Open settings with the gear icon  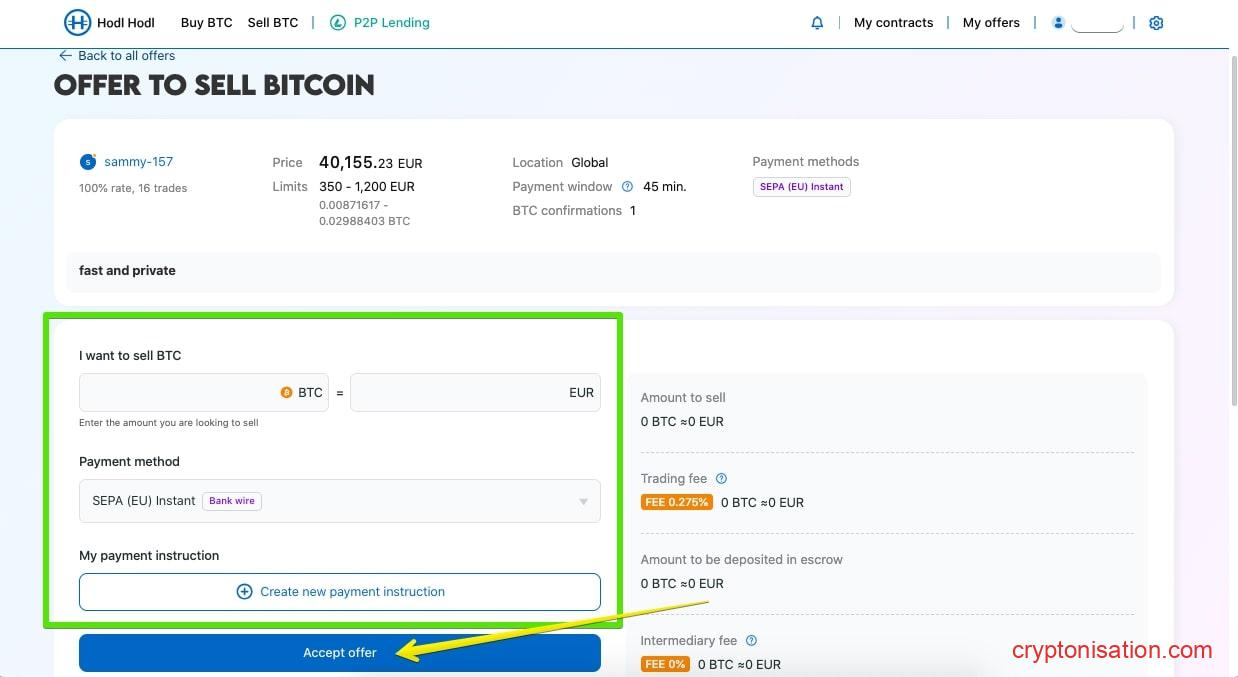(1156, 22)
